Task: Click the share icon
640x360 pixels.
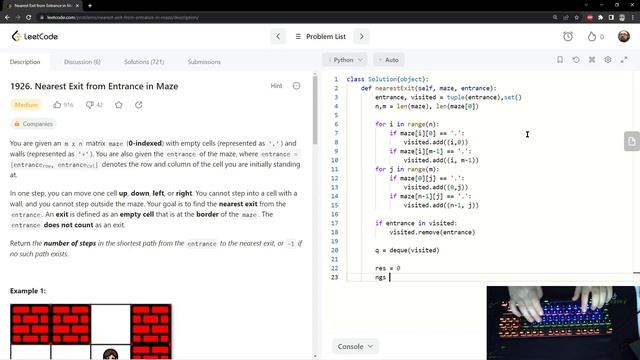Action: coord(139,105)
